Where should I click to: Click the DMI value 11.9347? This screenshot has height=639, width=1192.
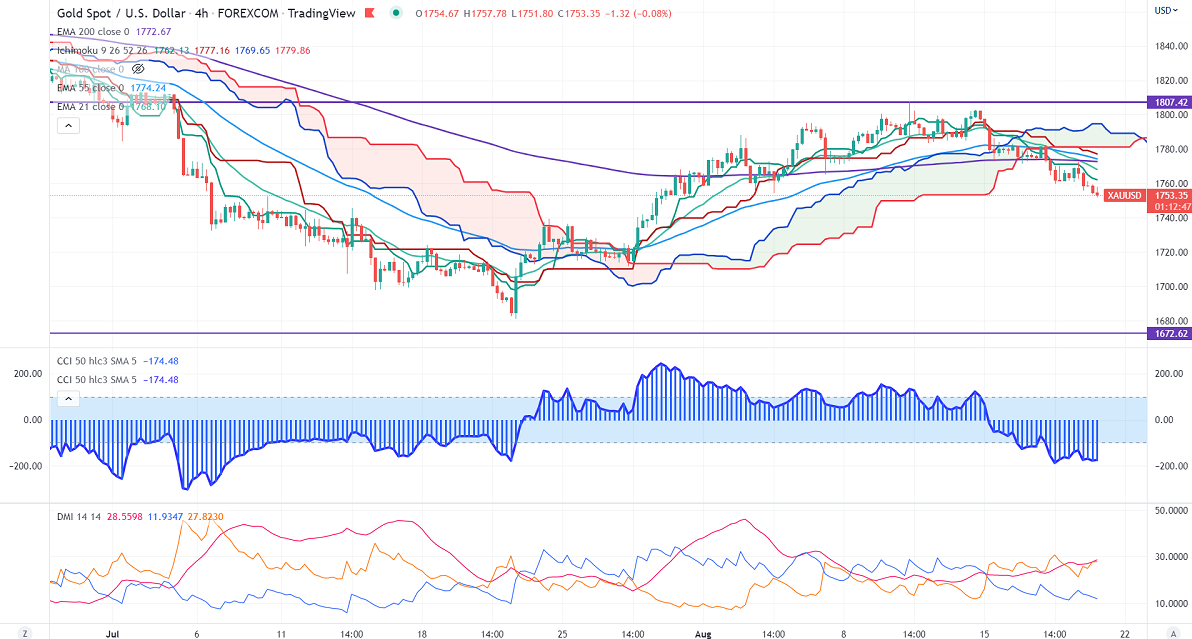(165, 517)
